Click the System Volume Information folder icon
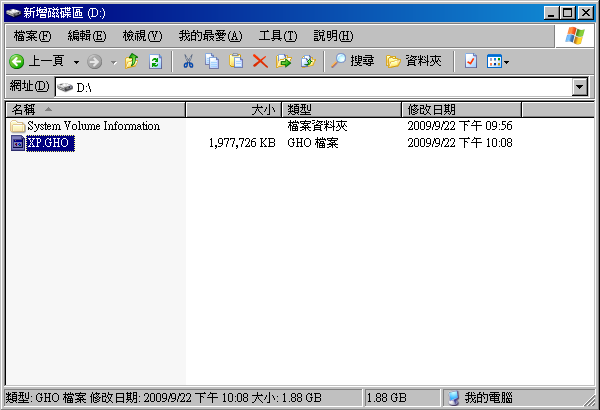This screenshot has height=410, width=600. click(18, 126)
